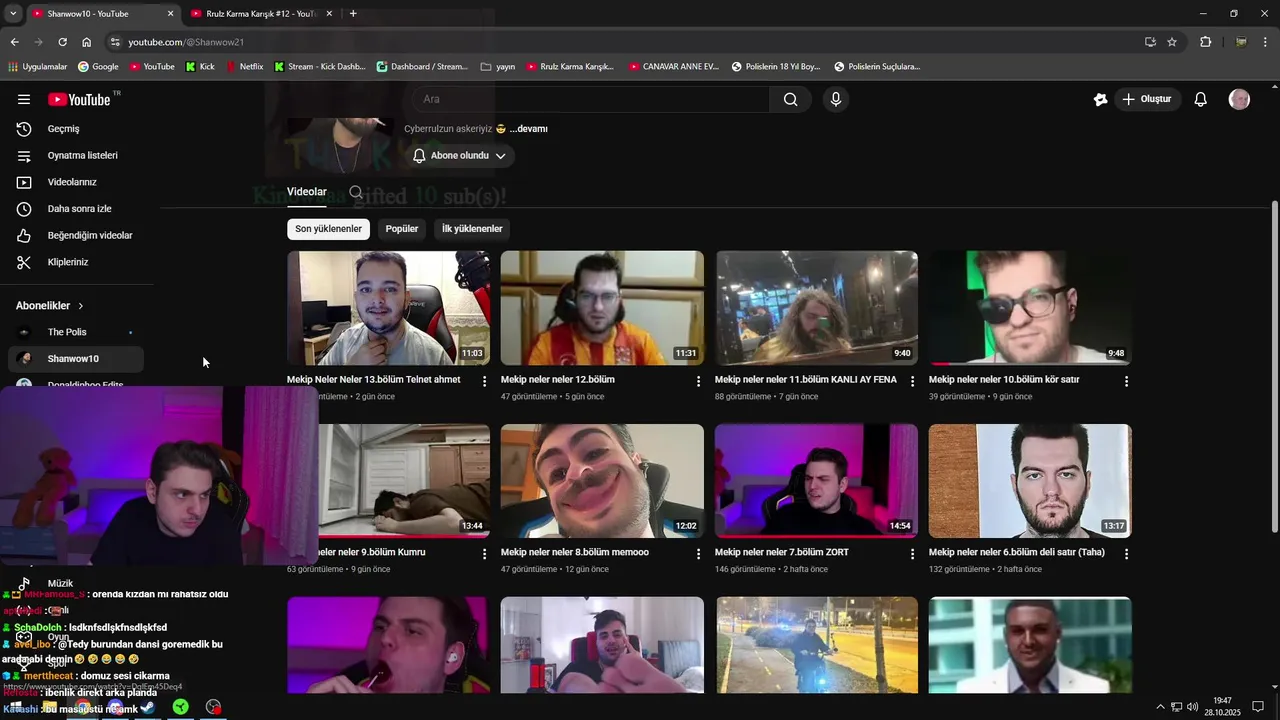Play 11.bölüm KANLI AY FENA thumbnail

pyautogui.click(x=816, y=308)
